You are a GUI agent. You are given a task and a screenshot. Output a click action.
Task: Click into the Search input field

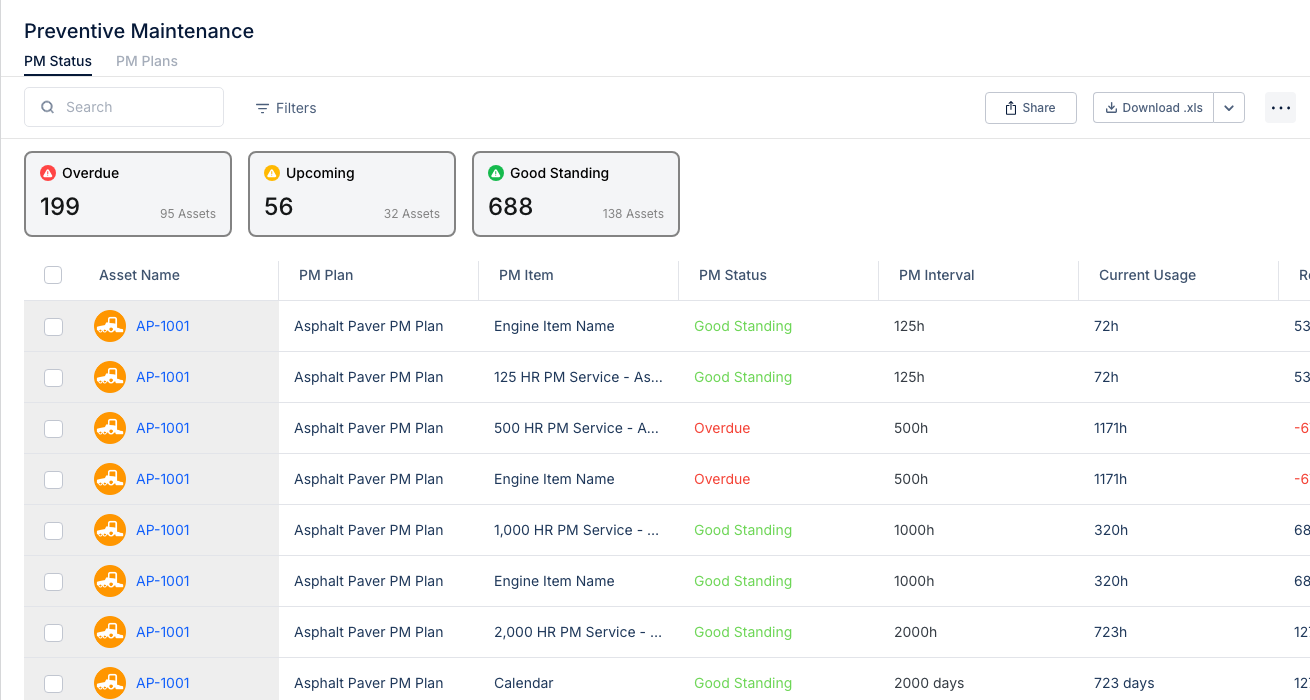click(124, 107)
